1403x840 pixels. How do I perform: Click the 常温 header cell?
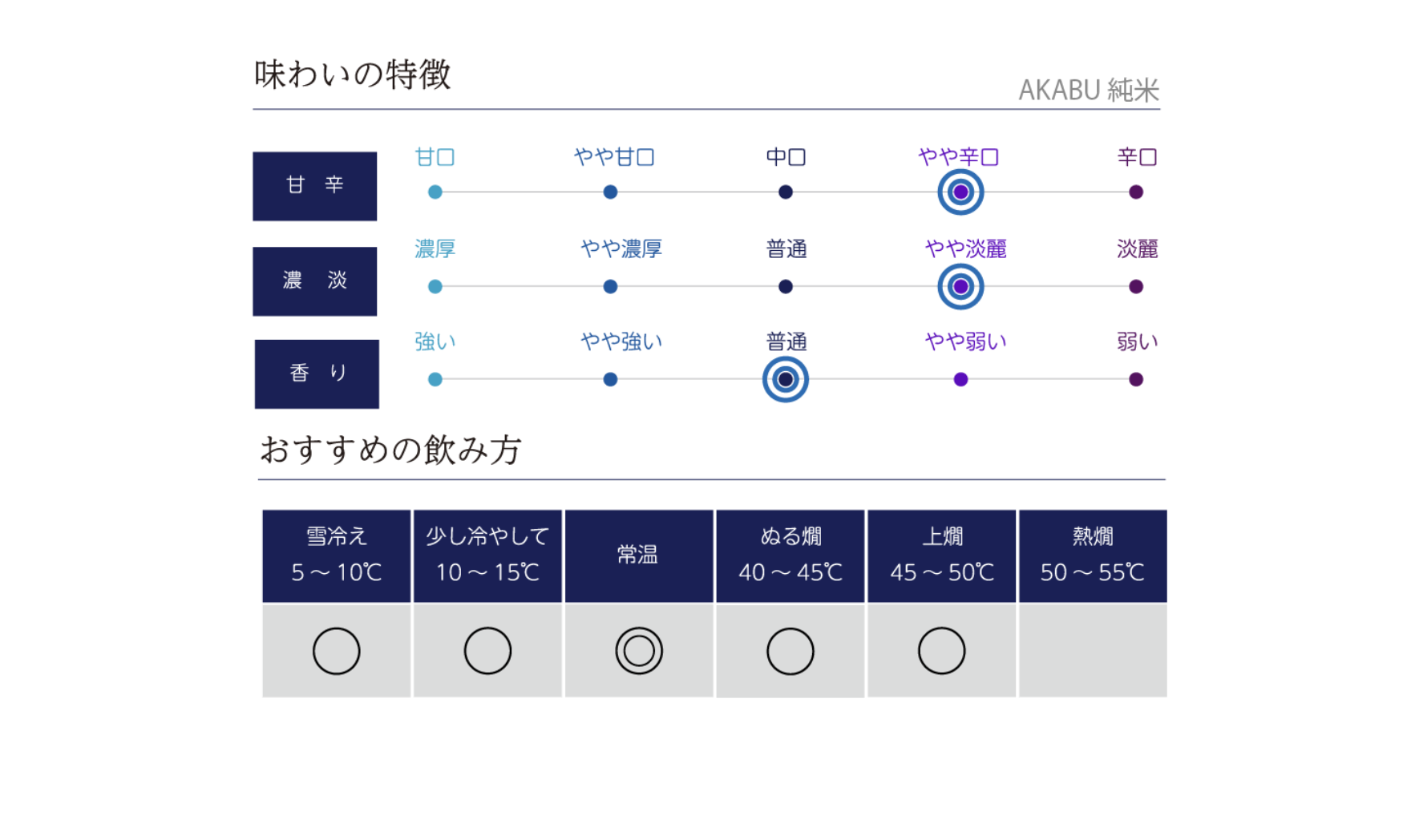pyautogui.click(x=639, y=556)
